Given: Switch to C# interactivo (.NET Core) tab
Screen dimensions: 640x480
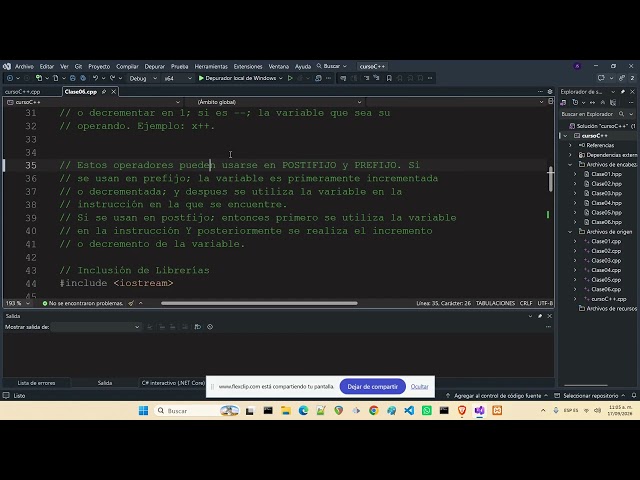Looking at the screenshot, I should [x=173, y=383].
